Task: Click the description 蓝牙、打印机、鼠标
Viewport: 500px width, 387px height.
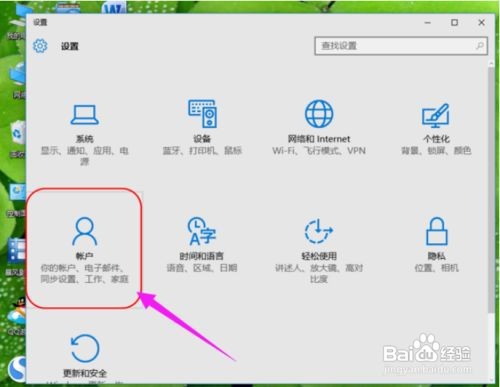Action: tap(202, 151)
